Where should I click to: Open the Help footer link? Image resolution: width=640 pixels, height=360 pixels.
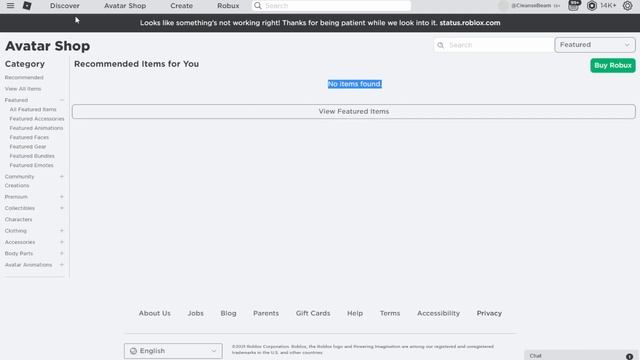click(x=355, y=313)
